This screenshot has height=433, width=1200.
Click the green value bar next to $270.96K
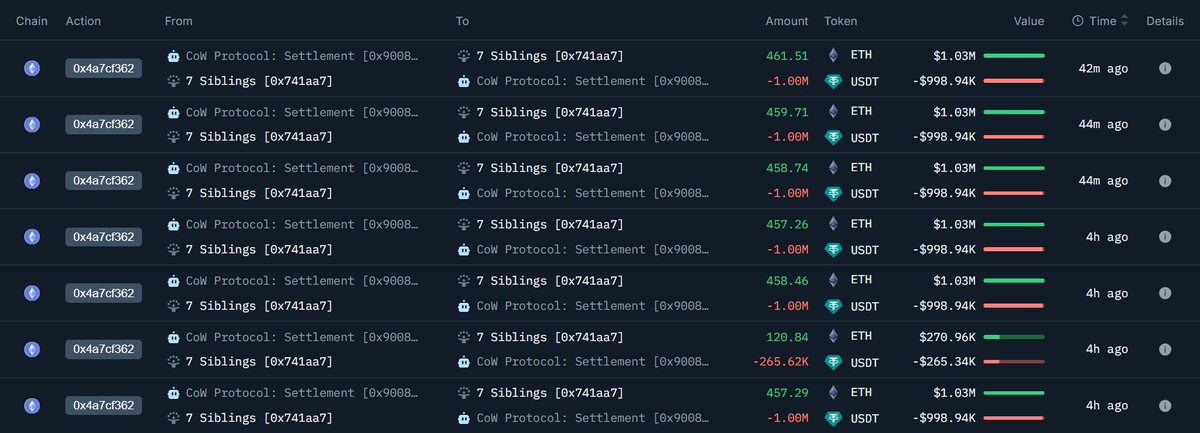(1013, 337)
